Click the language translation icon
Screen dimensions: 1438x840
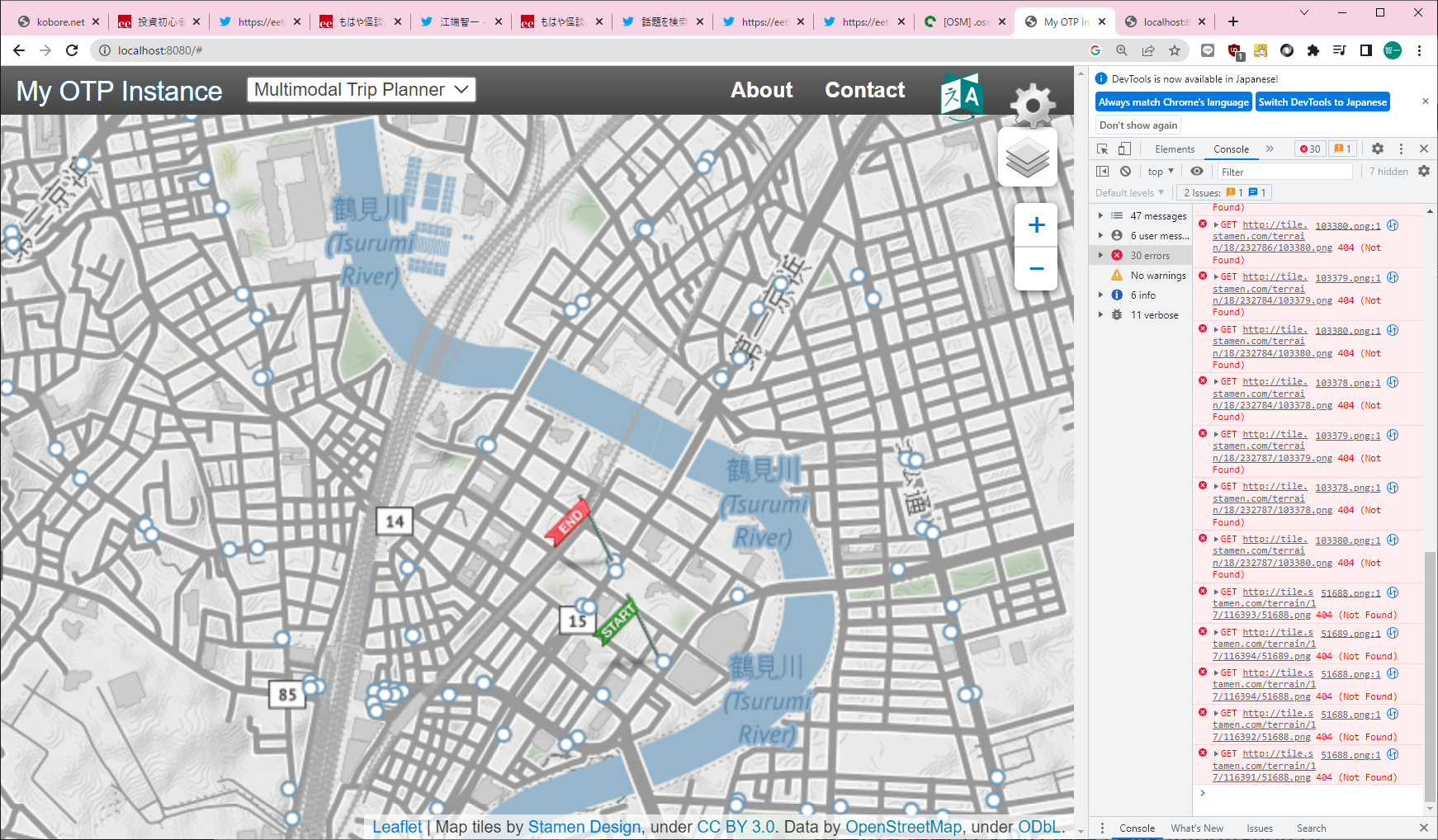tap(961, 96)
